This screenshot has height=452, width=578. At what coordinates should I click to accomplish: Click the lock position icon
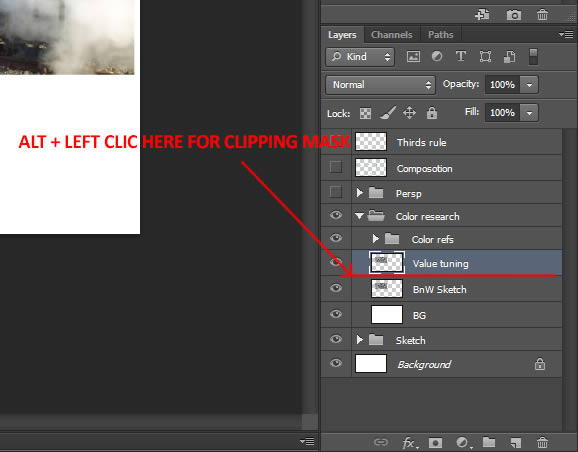(410, 113)
